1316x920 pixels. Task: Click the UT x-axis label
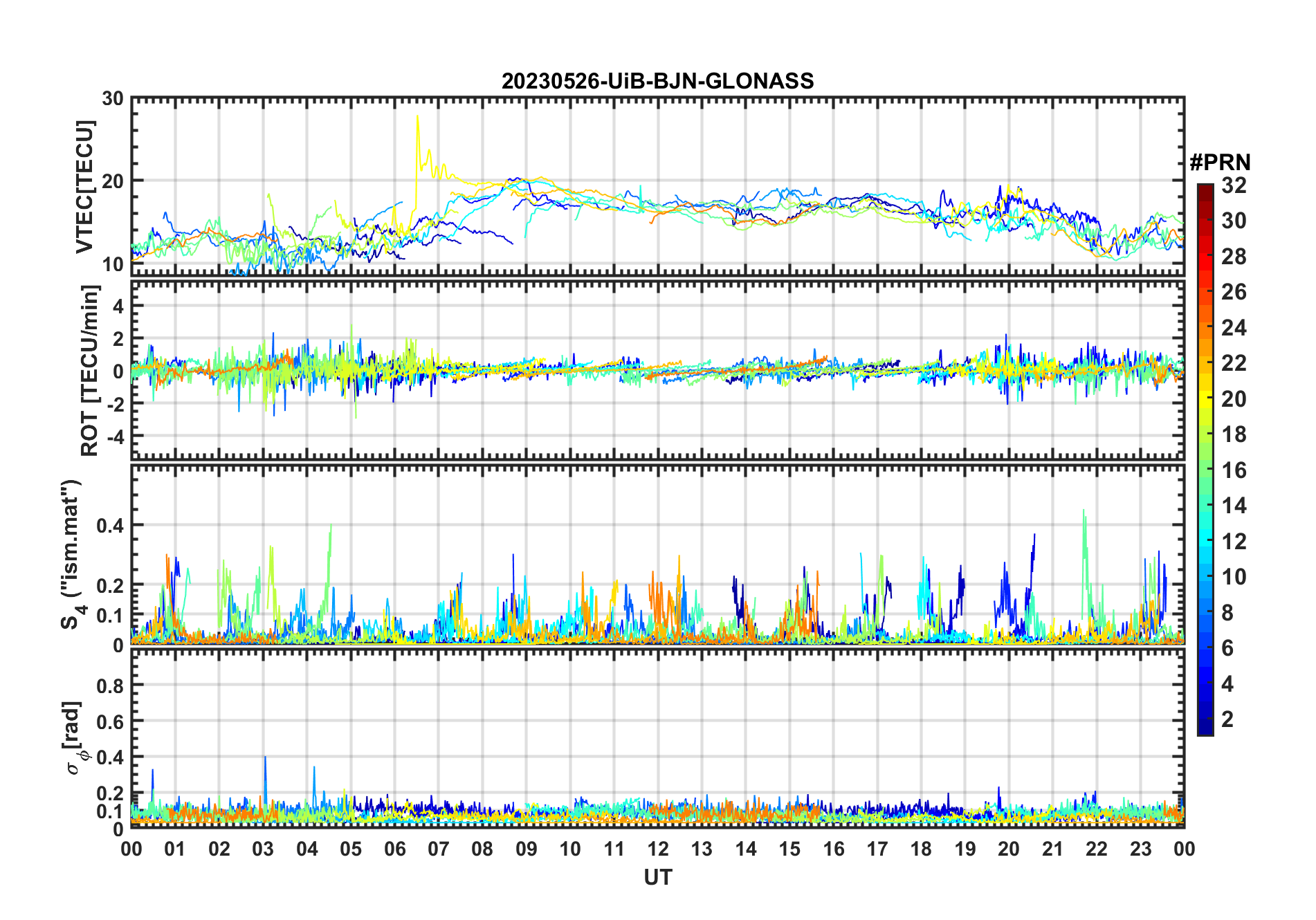click(x=657, y=878)
